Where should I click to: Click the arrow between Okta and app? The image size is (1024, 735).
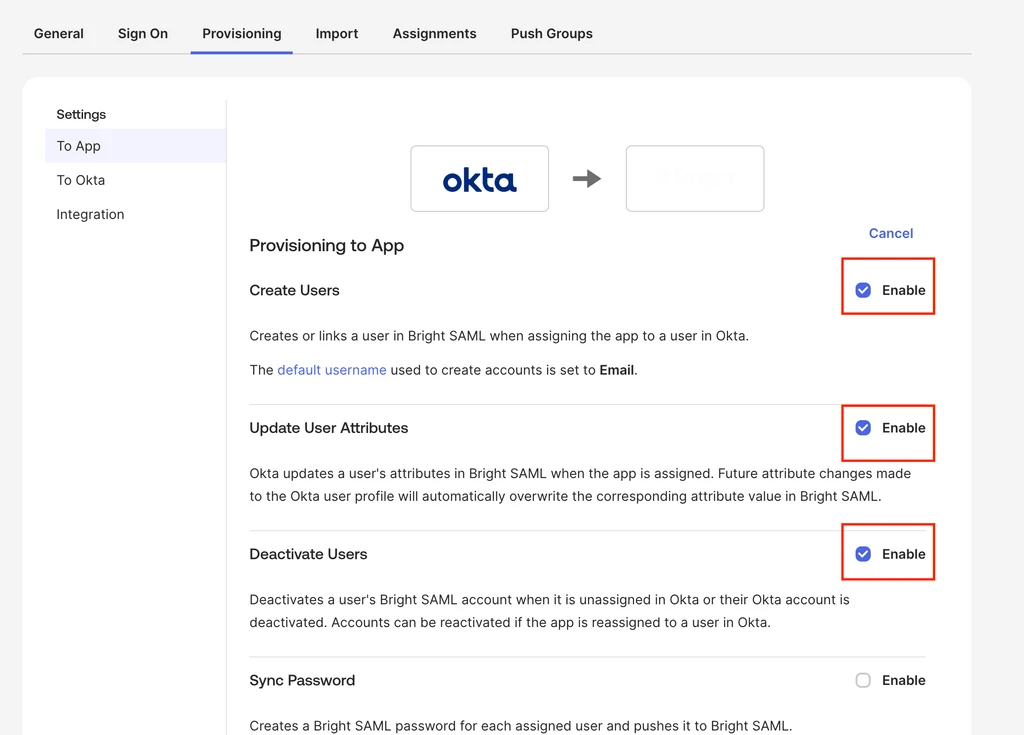(x=586, y=178)
